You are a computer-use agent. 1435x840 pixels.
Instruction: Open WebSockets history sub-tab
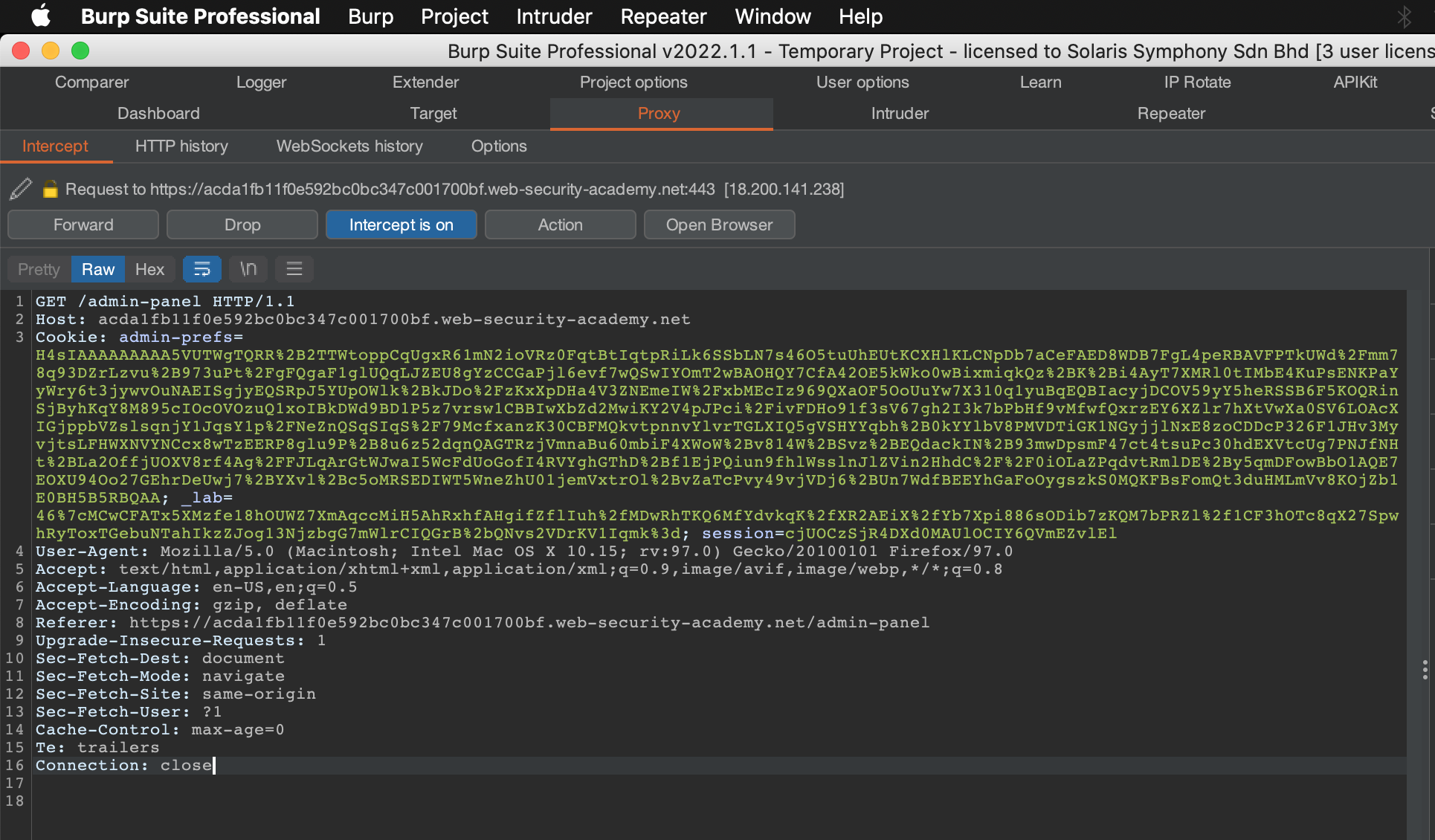click(349, 146)
